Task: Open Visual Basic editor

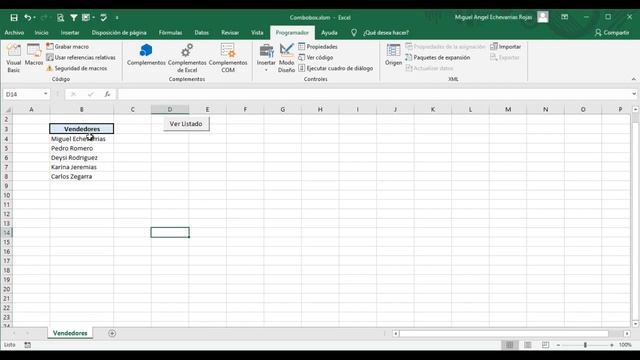Action: 13,58
